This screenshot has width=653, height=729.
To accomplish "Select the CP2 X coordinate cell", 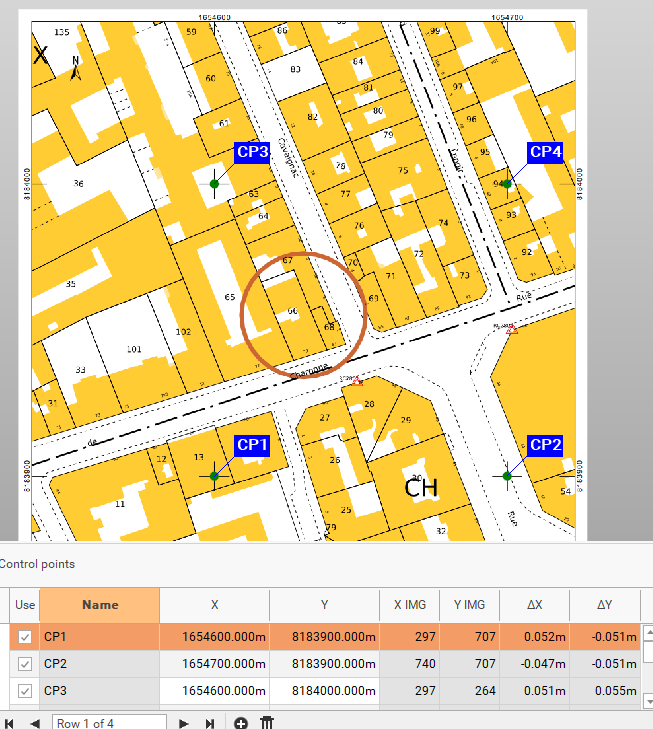I will pos(214,664).
